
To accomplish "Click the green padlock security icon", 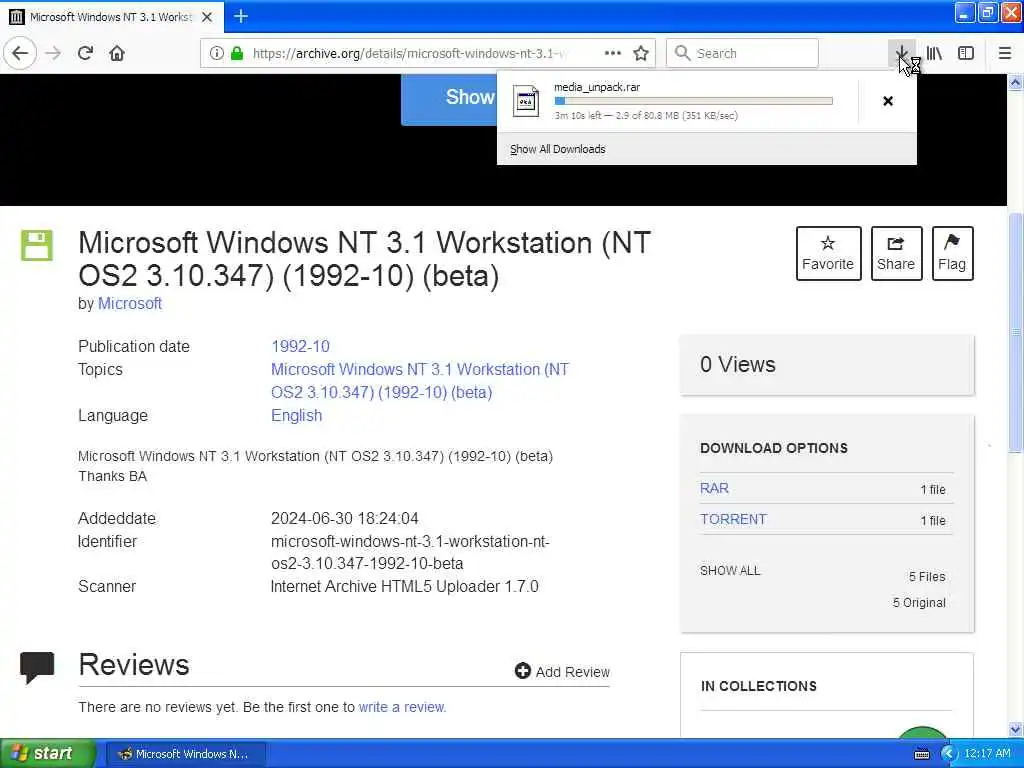I will pyautogui.click(x=237, y=53).
